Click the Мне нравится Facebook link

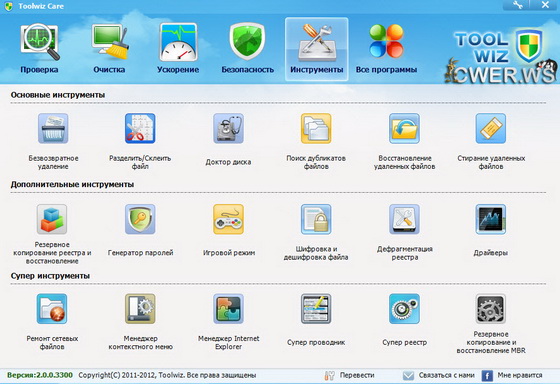[520, 375]
